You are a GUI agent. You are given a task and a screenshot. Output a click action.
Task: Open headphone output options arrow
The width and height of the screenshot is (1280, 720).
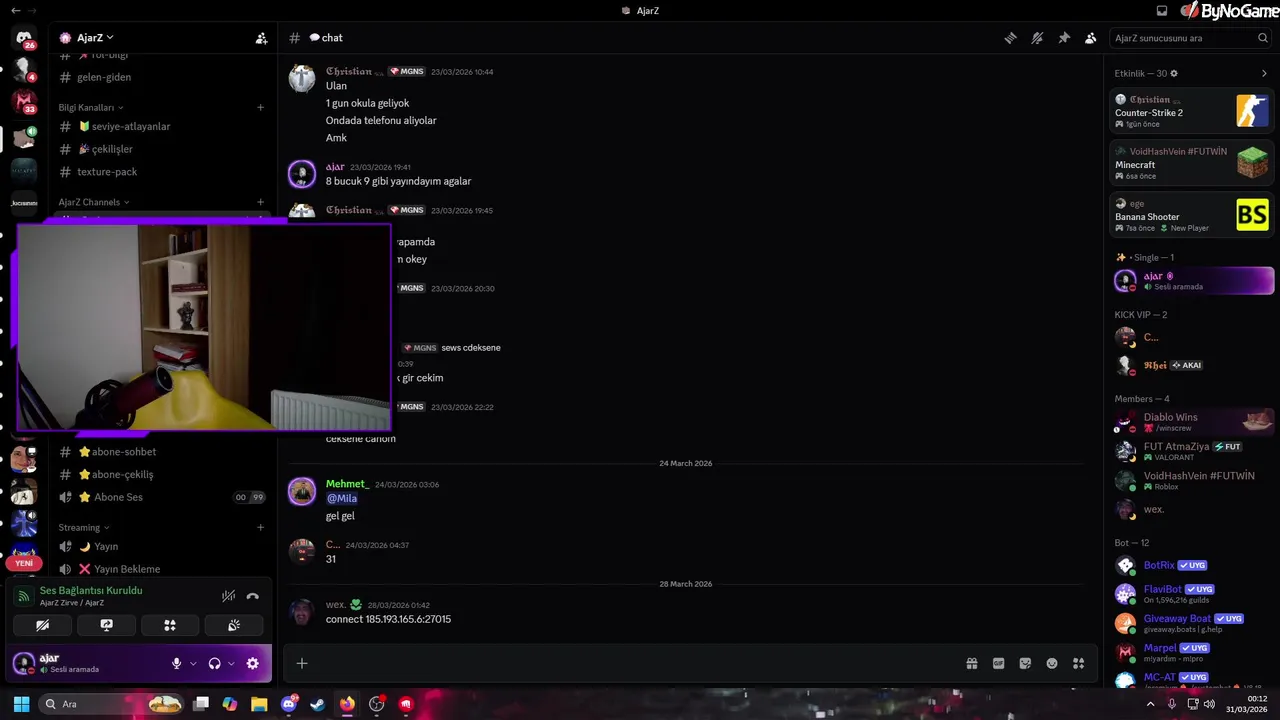(231, 663)
